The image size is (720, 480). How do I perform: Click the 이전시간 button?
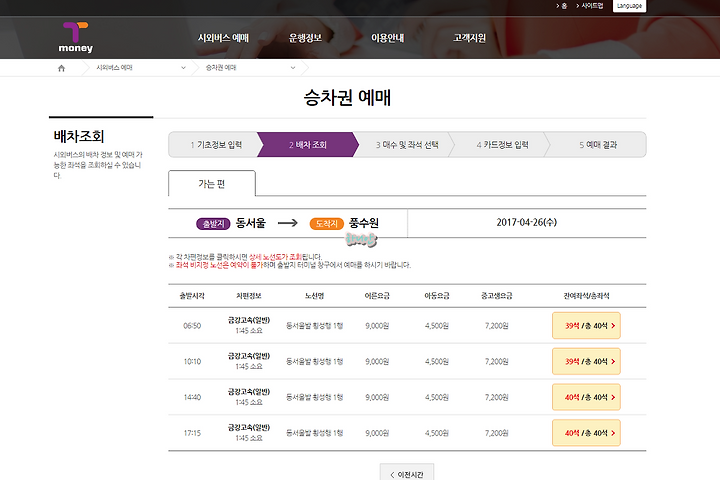tap(407, 473)
